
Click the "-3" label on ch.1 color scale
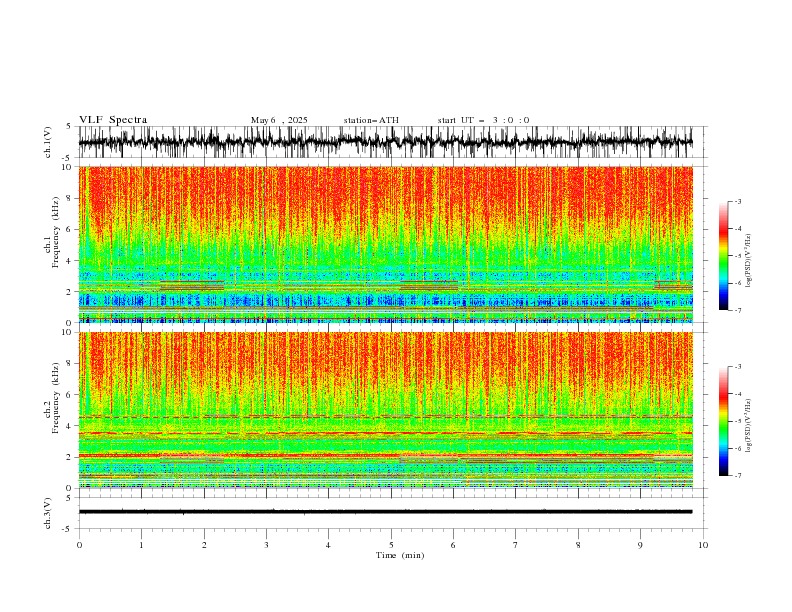tap(737, 201)
